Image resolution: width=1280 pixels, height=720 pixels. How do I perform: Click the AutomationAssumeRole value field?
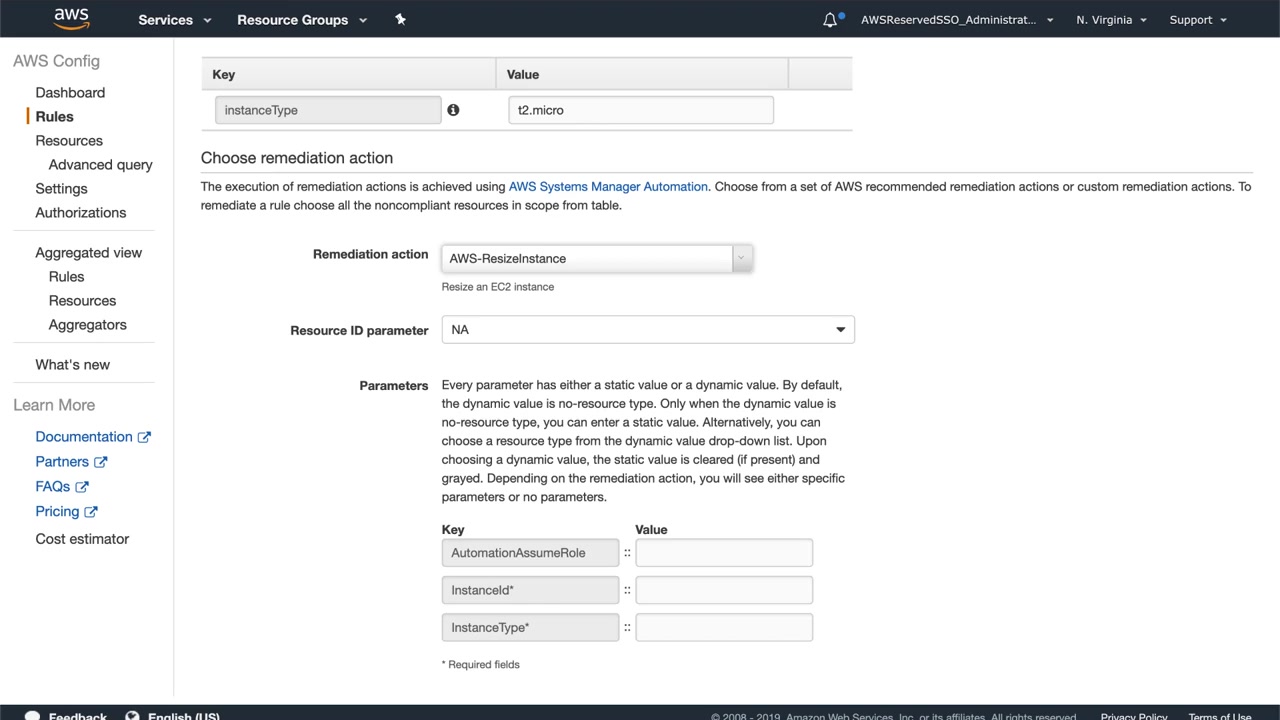point(724,553)
